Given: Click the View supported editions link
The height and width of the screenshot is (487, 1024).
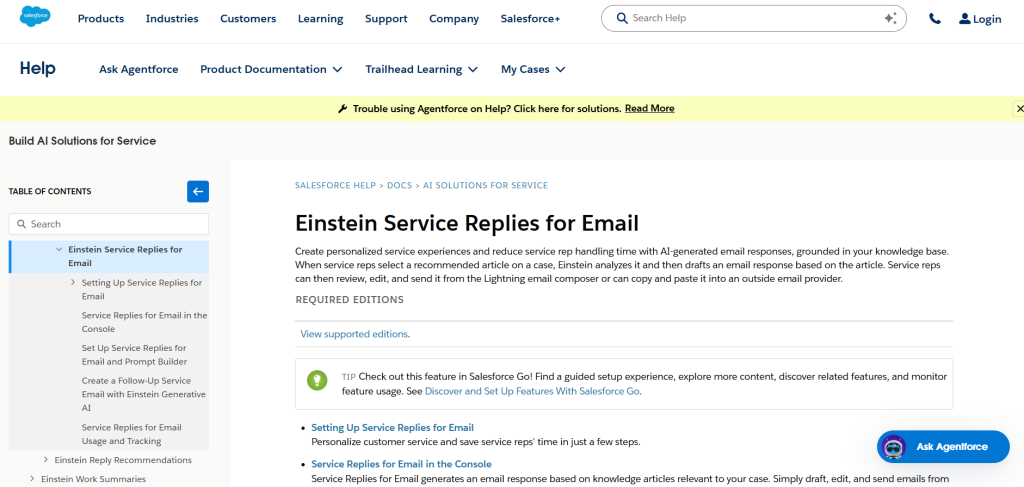Looking at the screenshot, I should [354, 334].
